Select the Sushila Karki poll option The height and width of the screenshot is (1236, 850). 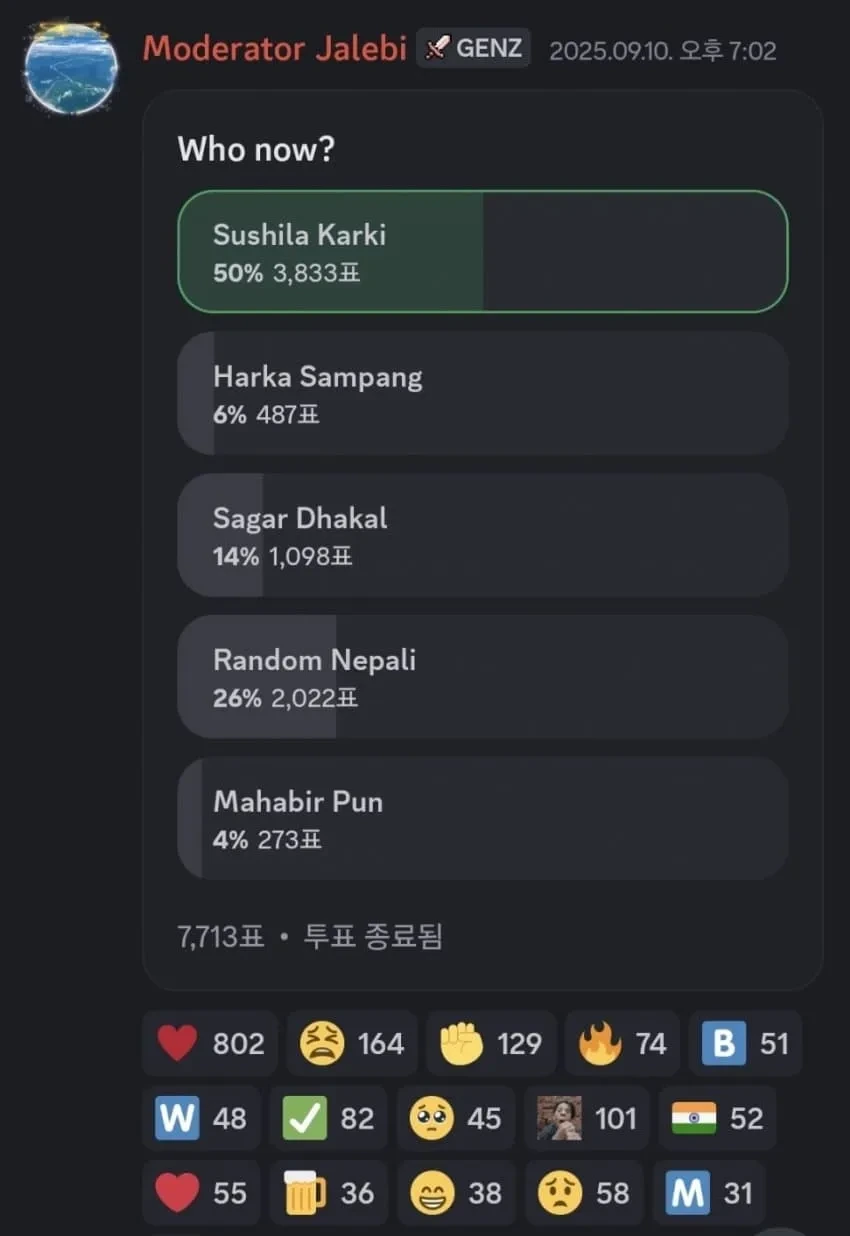(x=482, y=251)
